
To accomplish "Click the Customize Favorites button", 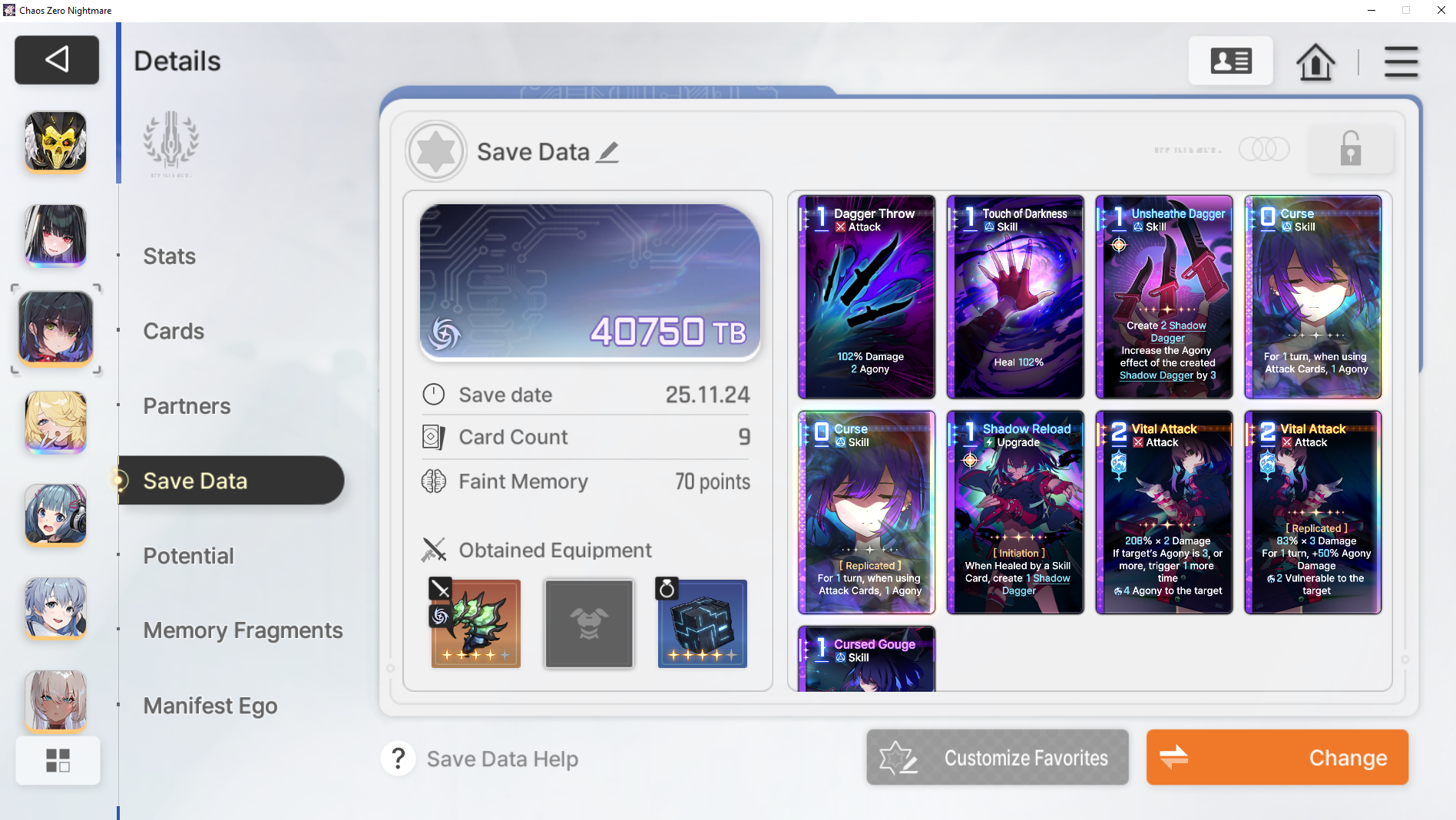I will pyautogui.click(x=998, y=758).
